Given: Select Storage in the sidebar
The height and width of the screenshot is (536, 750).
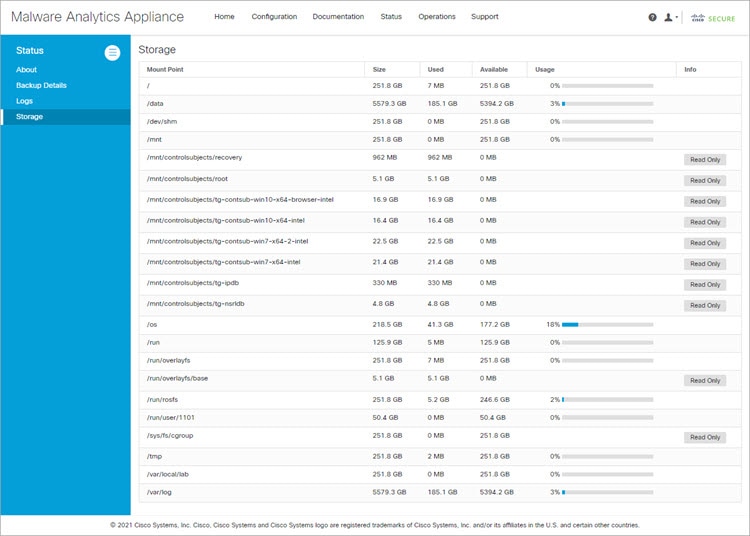Looking at the screenshot, I should pos(66,117).
